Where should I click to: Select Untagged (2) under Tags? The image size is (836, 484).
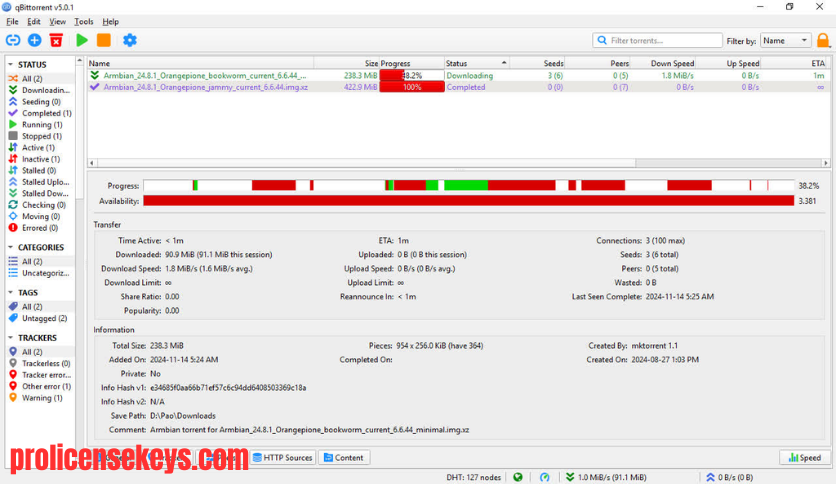pyautogui.click(x=38, y=318)
